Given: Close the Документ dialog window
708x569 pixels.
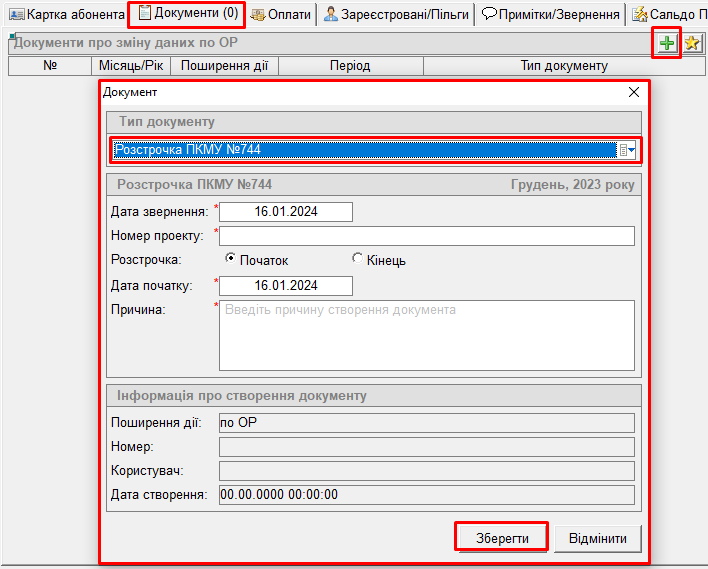Looking at the screenshot, I should tap(633, 92).
